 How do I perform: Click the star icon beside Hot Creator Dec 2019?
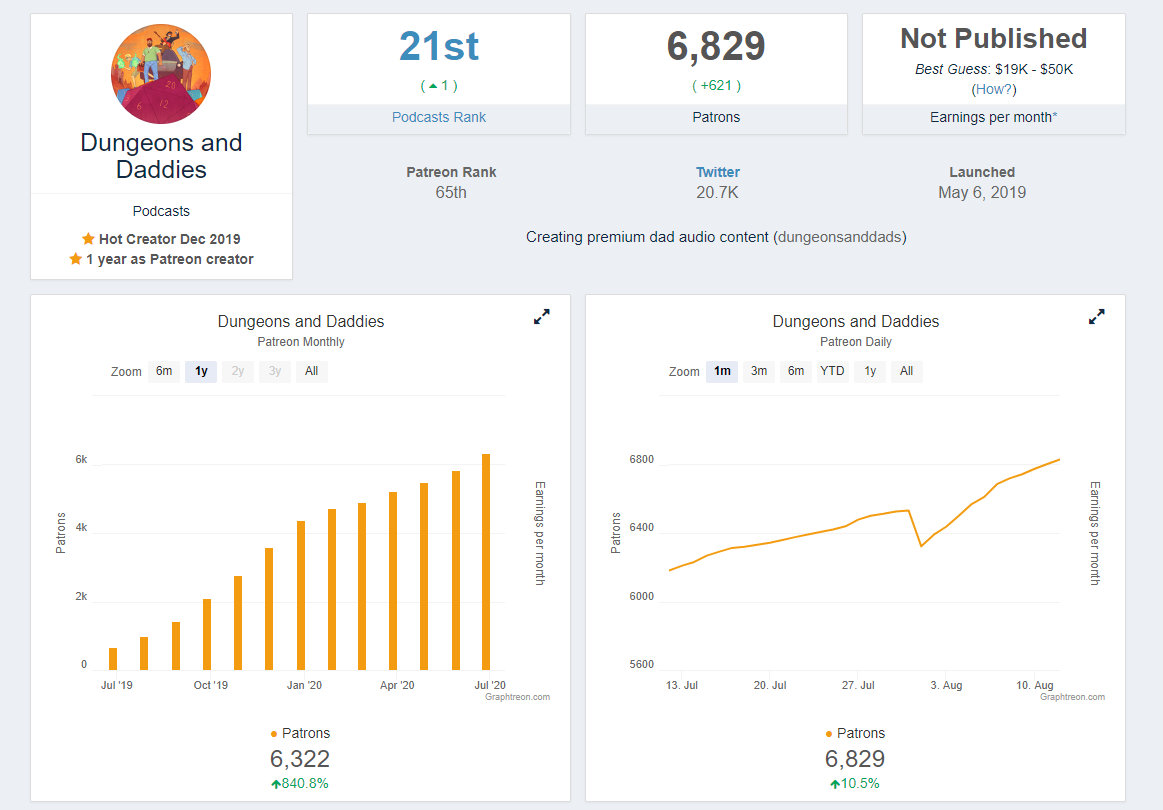(x=88, y=238)
